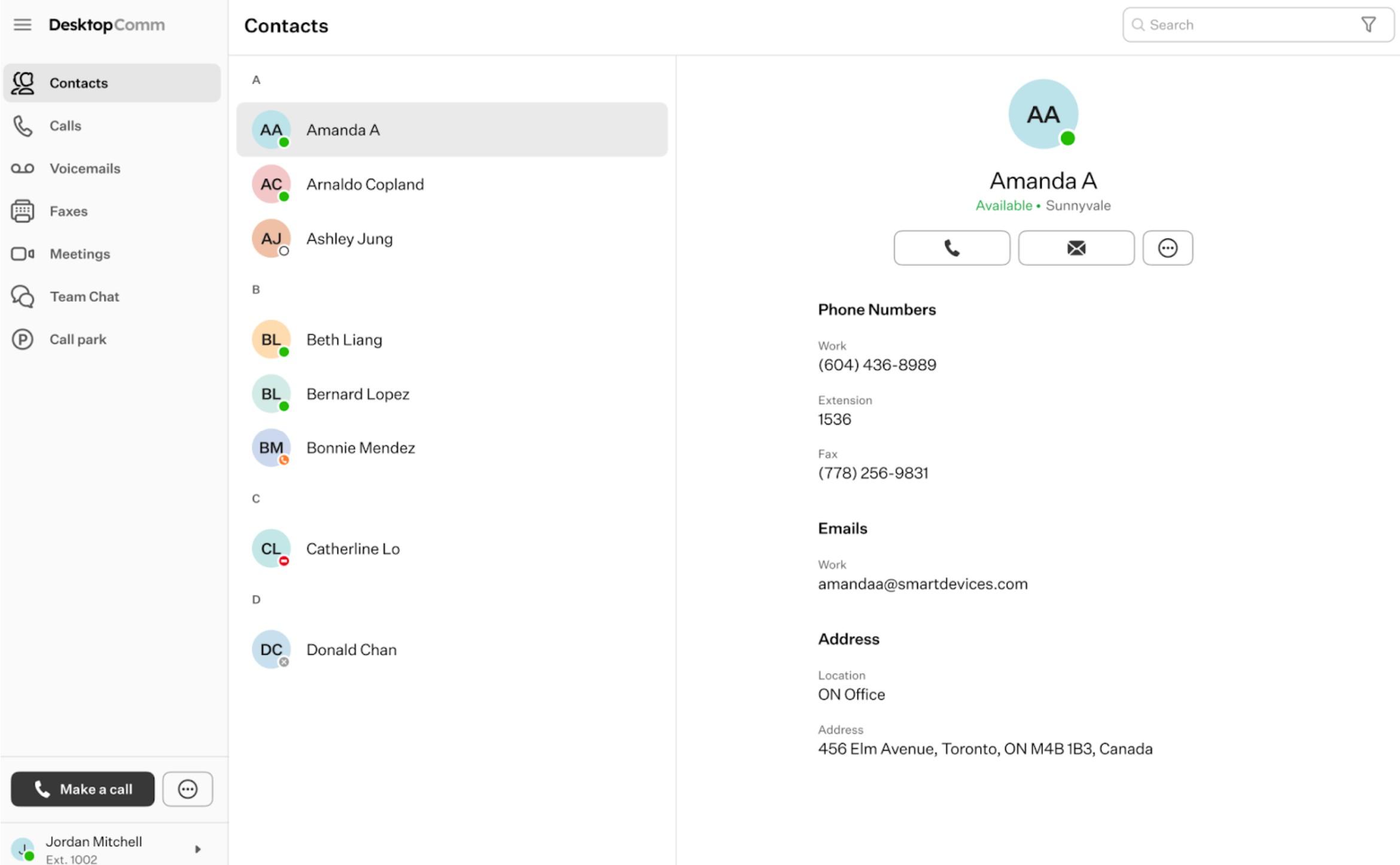Viewport: 1400px width, 865px height.
Task: Navigate to Meetings
Action: point(112,254)
